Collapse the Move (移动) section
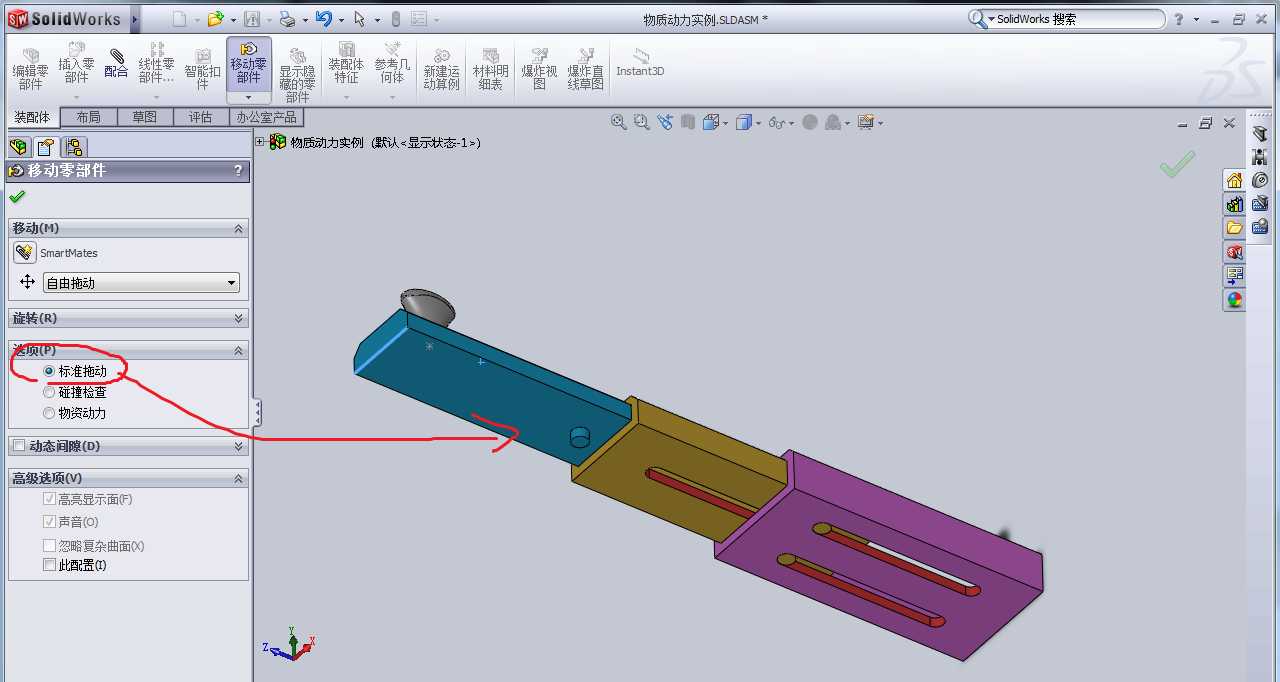The height and width of the screenshot is (682, 1280). (x=238, y=229)
